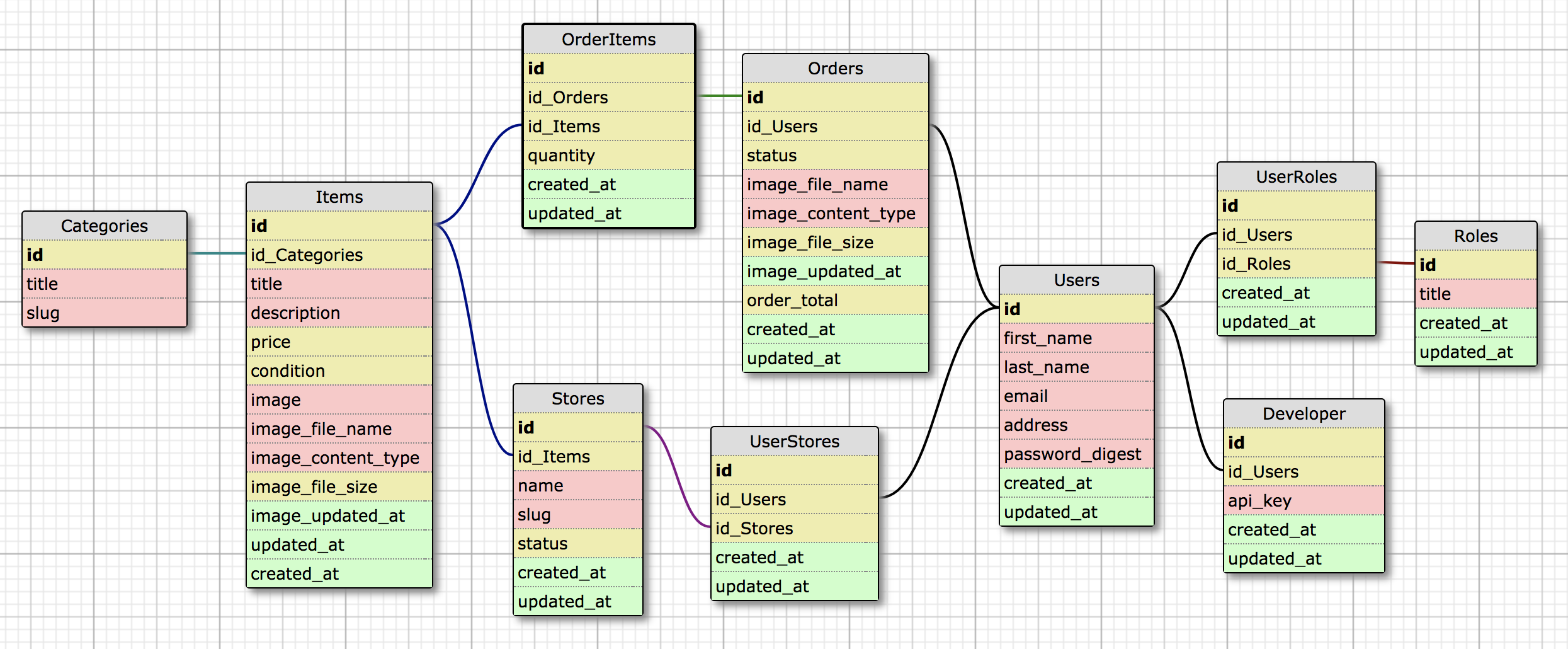This screenshot has height=649, width=1568.
Task: Select id_Roles field in UserRoles table
Action: (x=1297, y=263)
